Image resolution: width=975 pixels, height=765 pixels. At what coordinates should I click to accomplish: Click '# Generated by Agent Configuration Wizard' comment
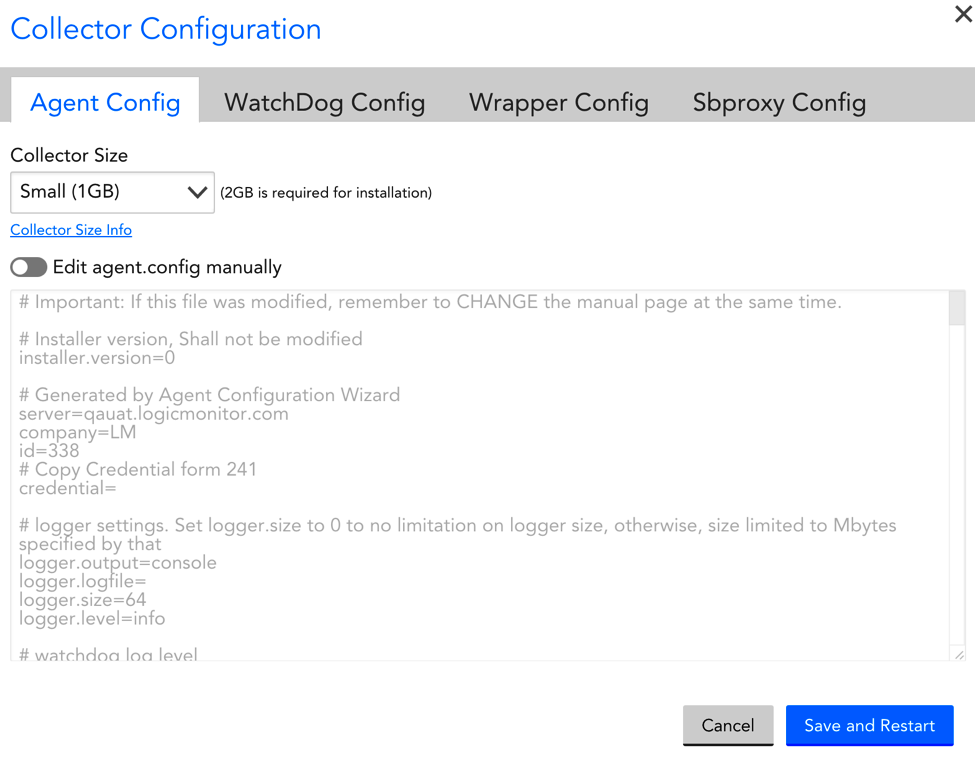coord(210,395)
